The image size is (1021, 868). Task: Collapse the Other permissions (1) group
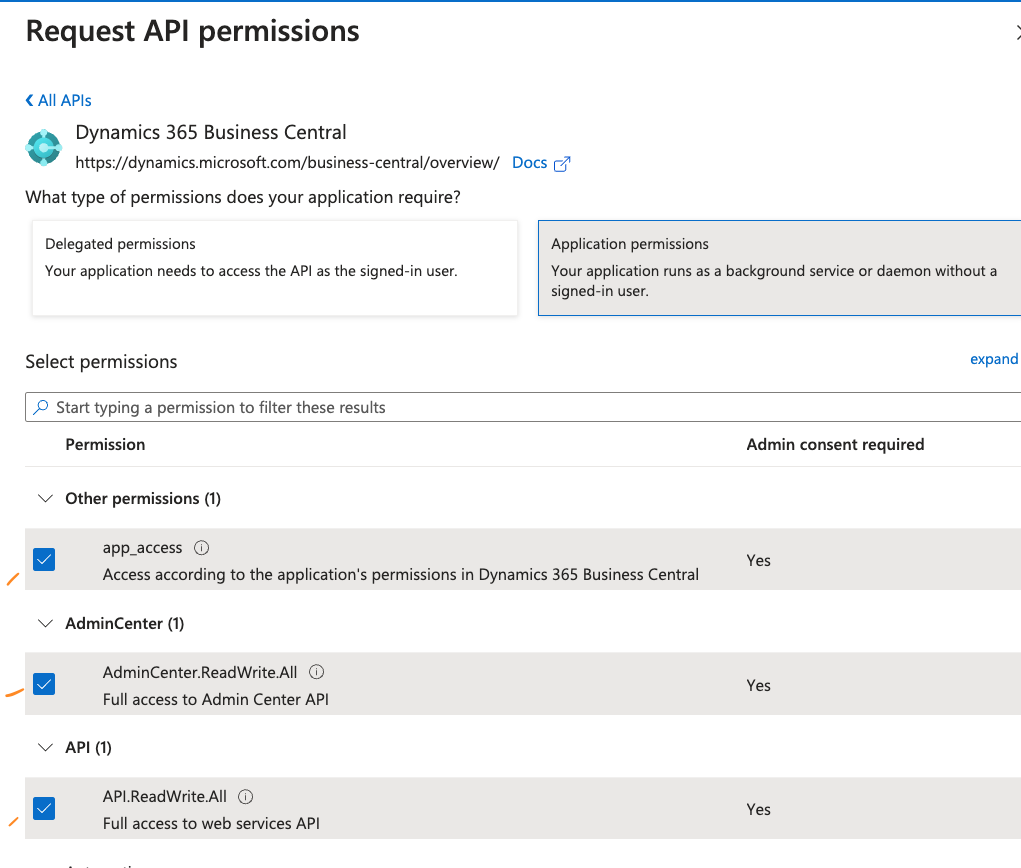(45, 499)
